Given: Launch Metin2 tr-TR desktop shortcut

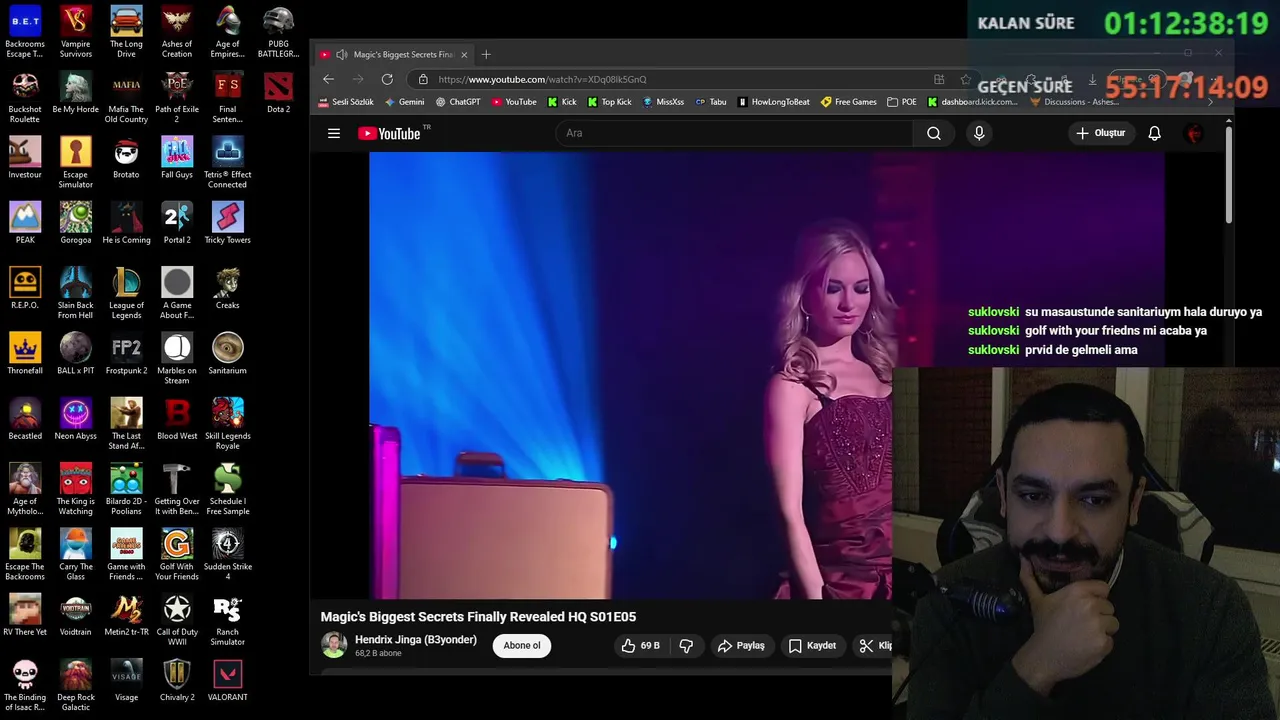Looking at the screenshot, I should click(x=126, y=616).
